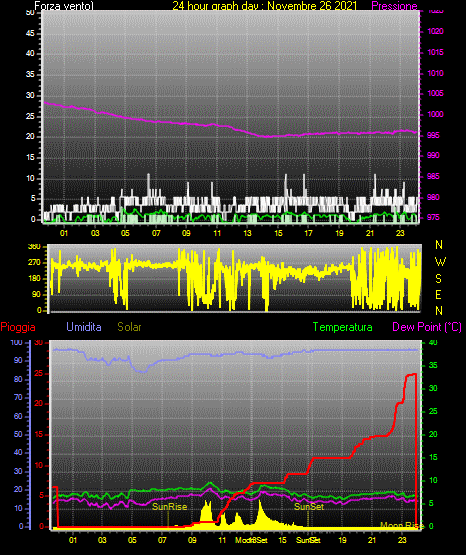Select the 90 value on wind direction axis

pyautogui.click(x=36, y=294)
